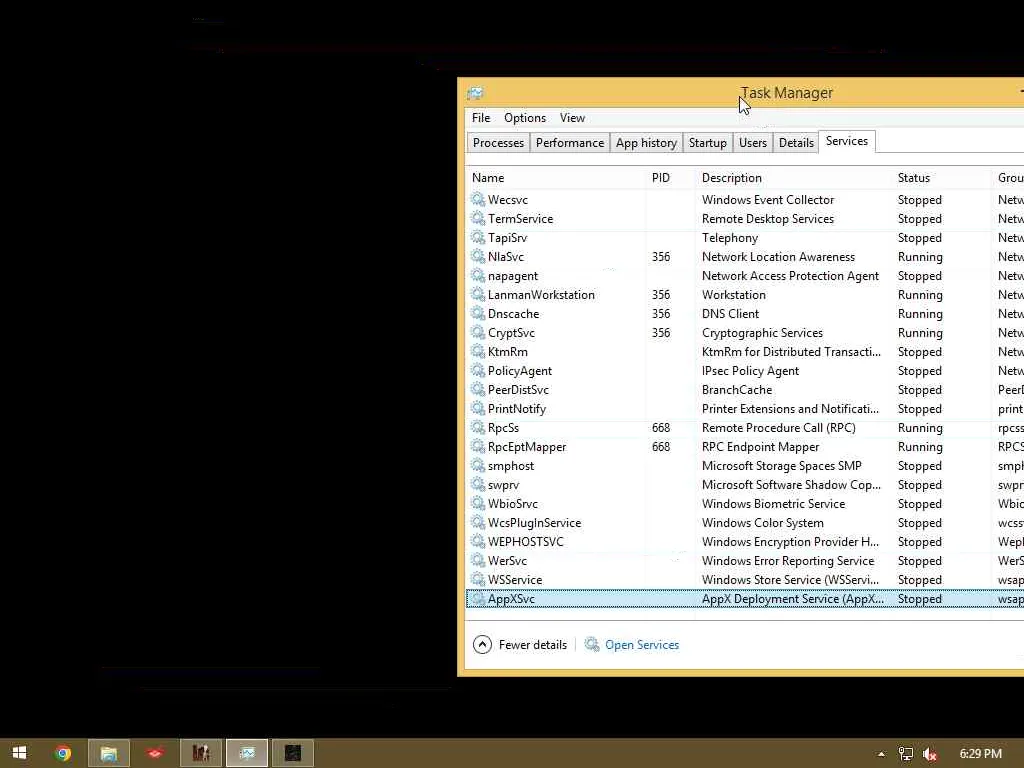Click the TapiSrv service gear icon
Screen dimensions: 1024x768
click(x=478, y=237)
